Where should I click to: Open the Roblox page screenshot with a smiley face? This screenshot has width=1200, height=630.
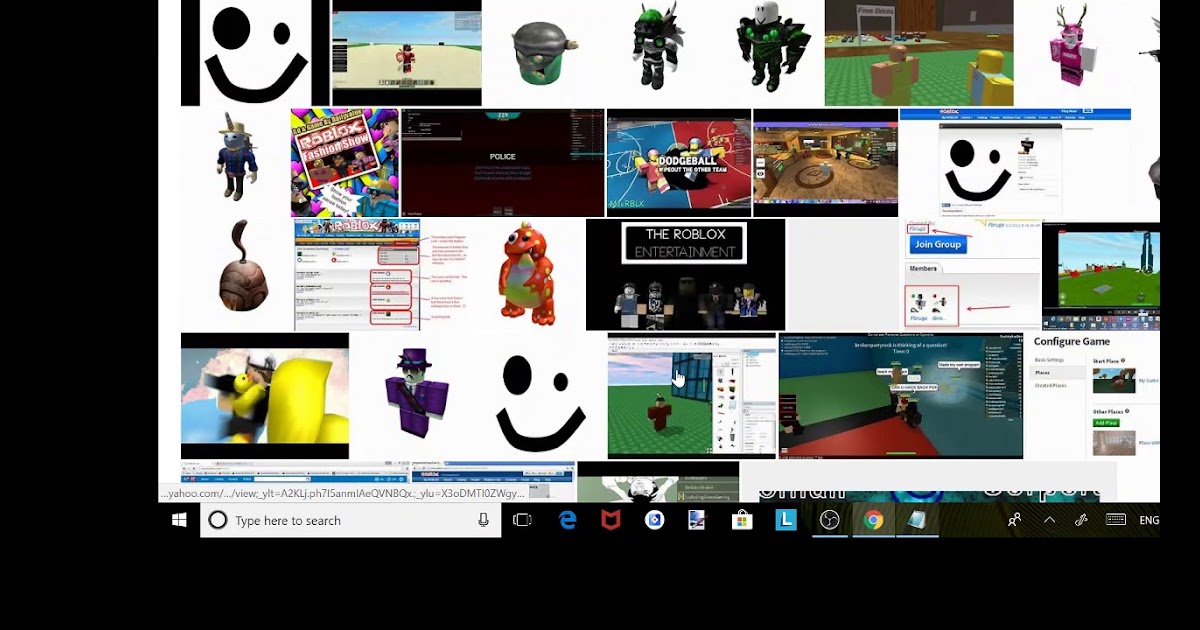pos(1015,163)
